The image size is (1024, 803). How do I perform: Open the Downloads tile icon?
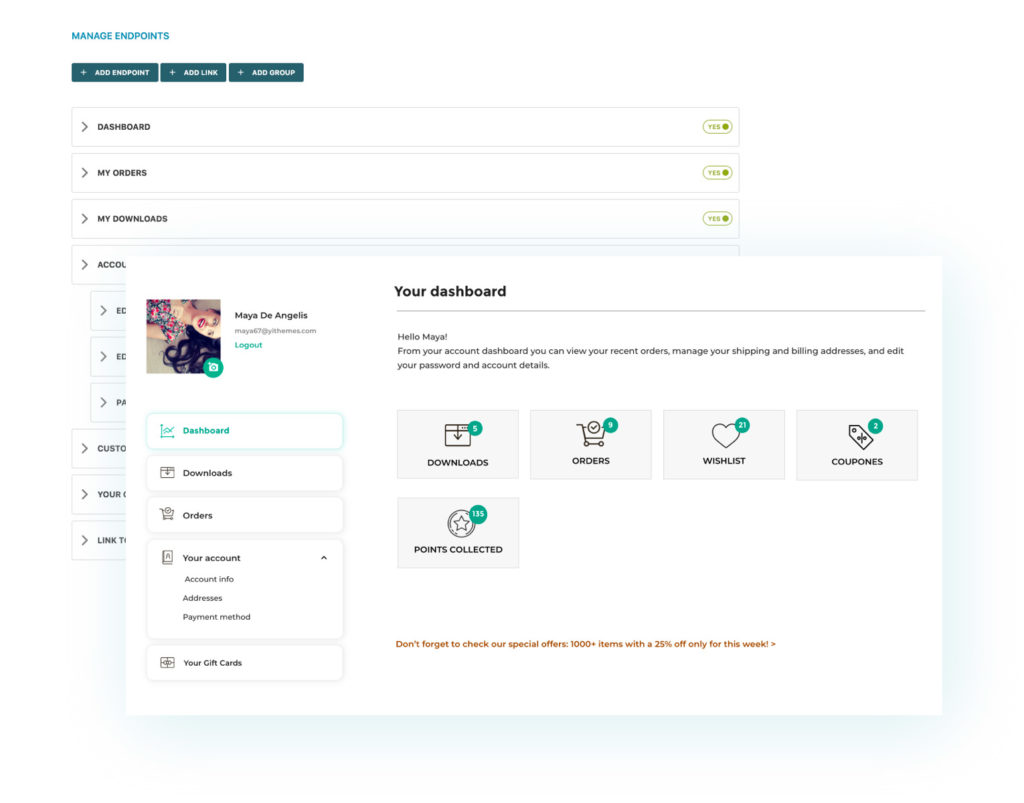[457, 435]
